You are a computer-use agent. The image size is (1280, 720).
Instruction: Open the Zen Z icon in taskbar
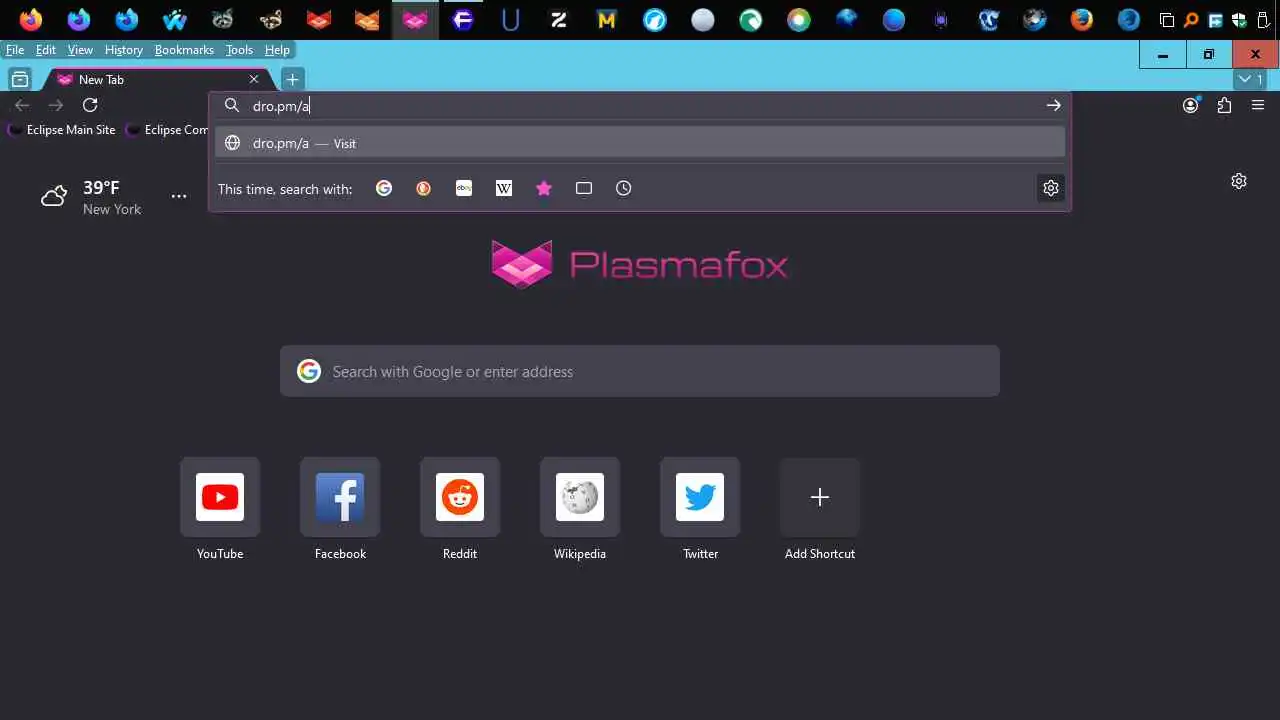559,19
